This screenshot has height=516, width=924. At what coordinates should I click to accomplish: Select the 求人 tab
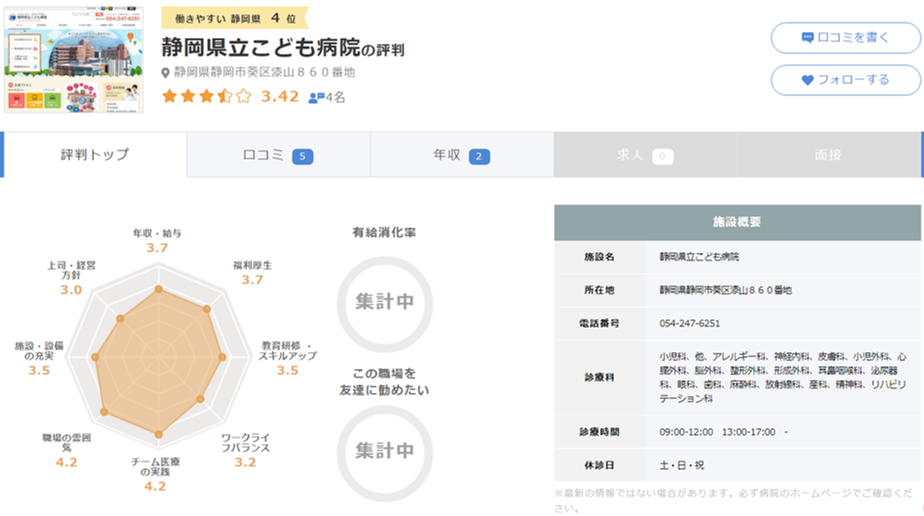coord(645,156)
